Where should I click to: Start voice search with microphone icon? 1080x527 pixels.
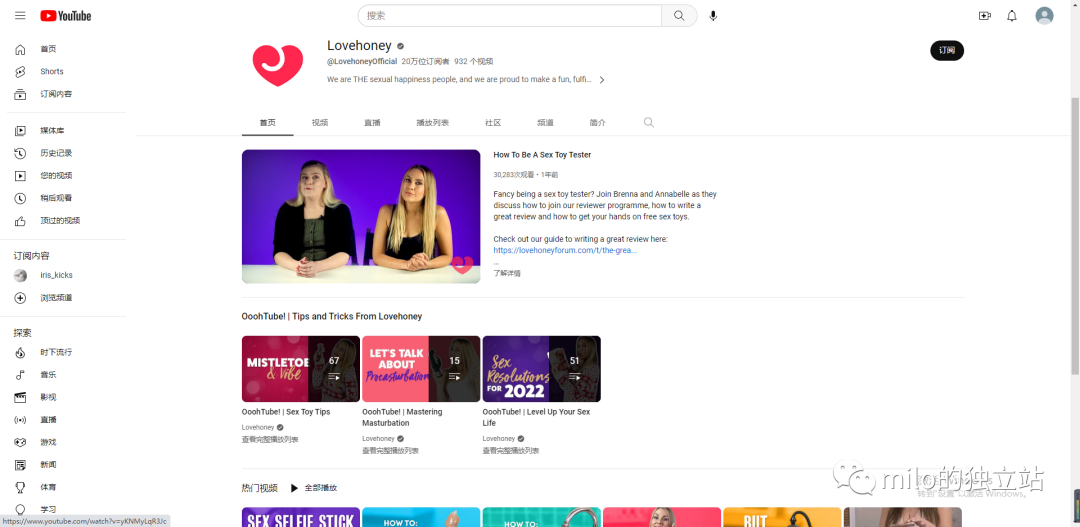pyautogui.click(x=713, y=16)
